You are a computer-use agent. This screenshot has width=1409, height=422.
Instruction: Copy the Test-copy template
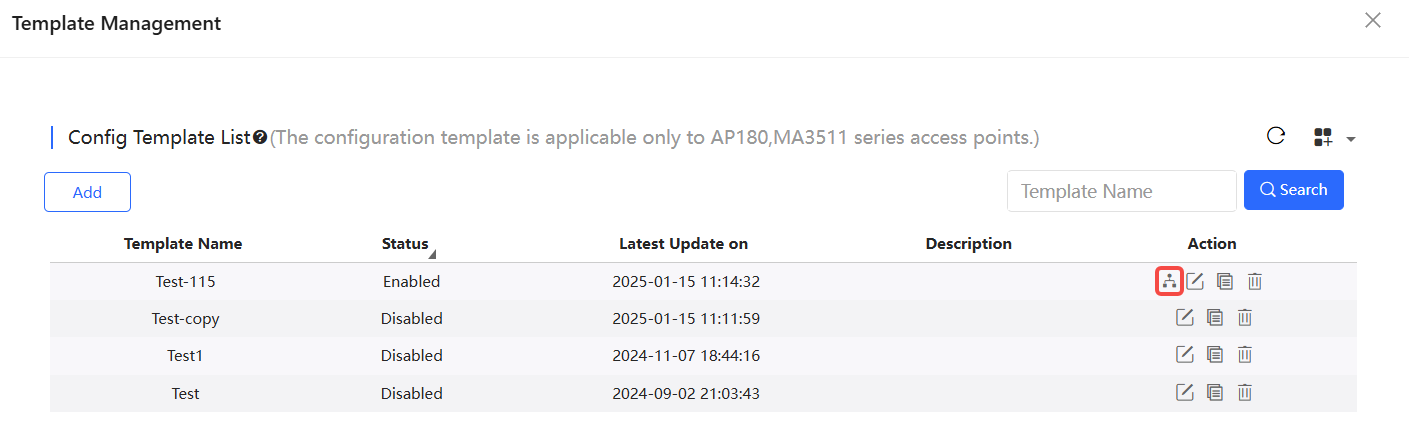(x=1215, y=318)
